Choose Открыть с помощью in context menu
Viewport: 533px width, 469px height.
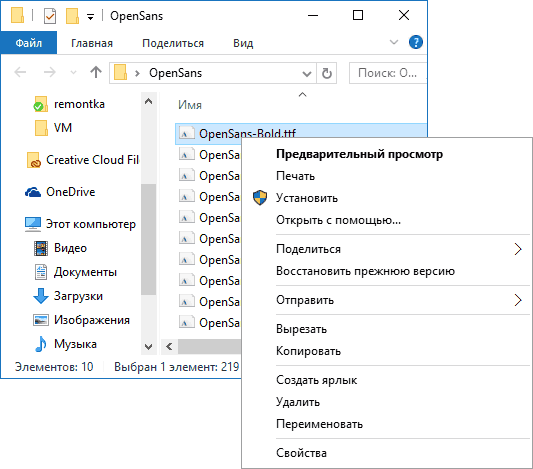[x=339, y=220]
